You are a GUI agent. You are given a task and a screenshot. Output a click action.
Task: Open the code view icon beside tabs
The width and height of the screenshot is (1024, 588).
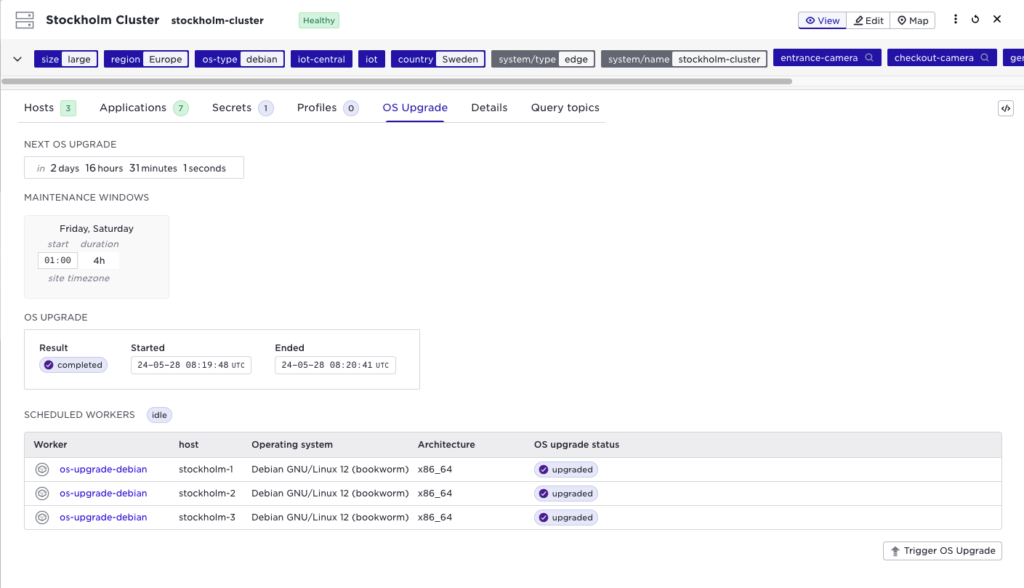pyautogui.click(x=1005, y=108)
